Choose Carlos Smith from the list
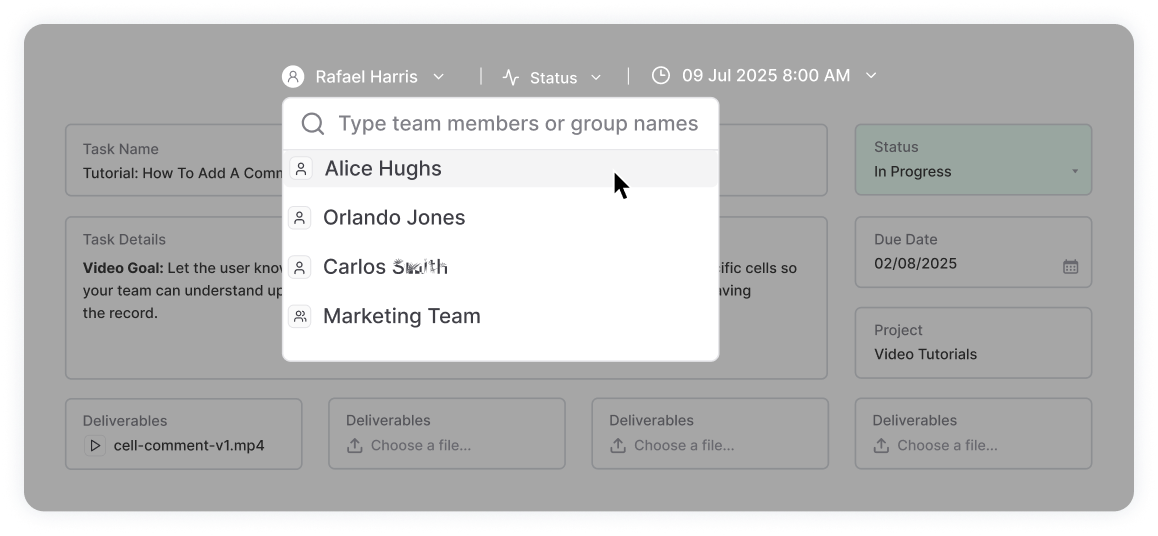The width and height of the screenshot is (1158, 536). coord(385,267)
